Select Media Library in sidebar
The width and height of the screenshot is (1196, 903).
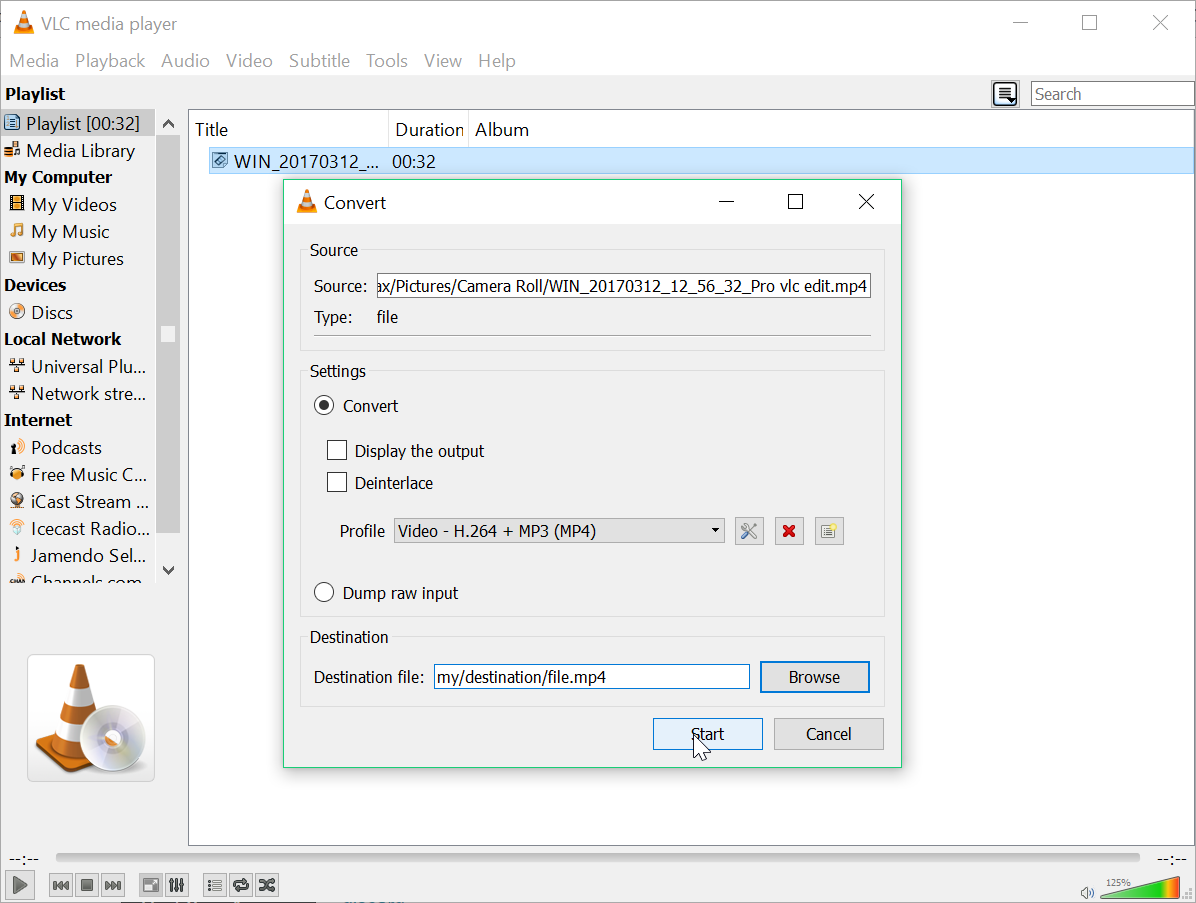[x=80, y=151]
